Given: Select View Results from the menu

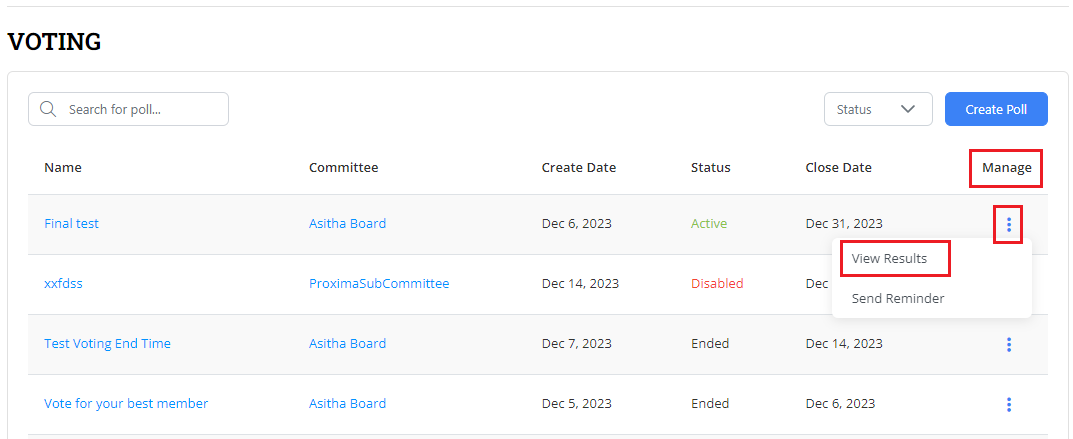Looking at the screenshot, I should (889, 258).
